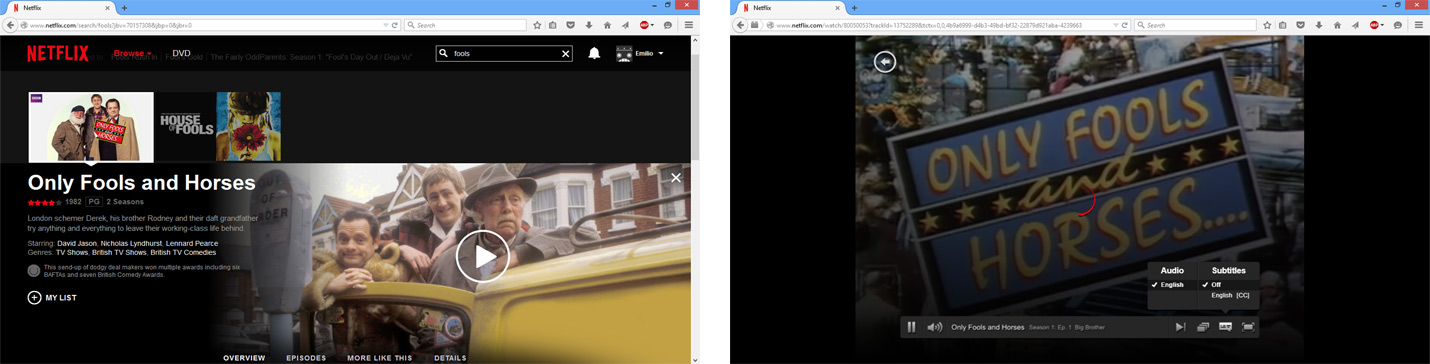Select the House of Fools thumbnail

coord(187,126)
